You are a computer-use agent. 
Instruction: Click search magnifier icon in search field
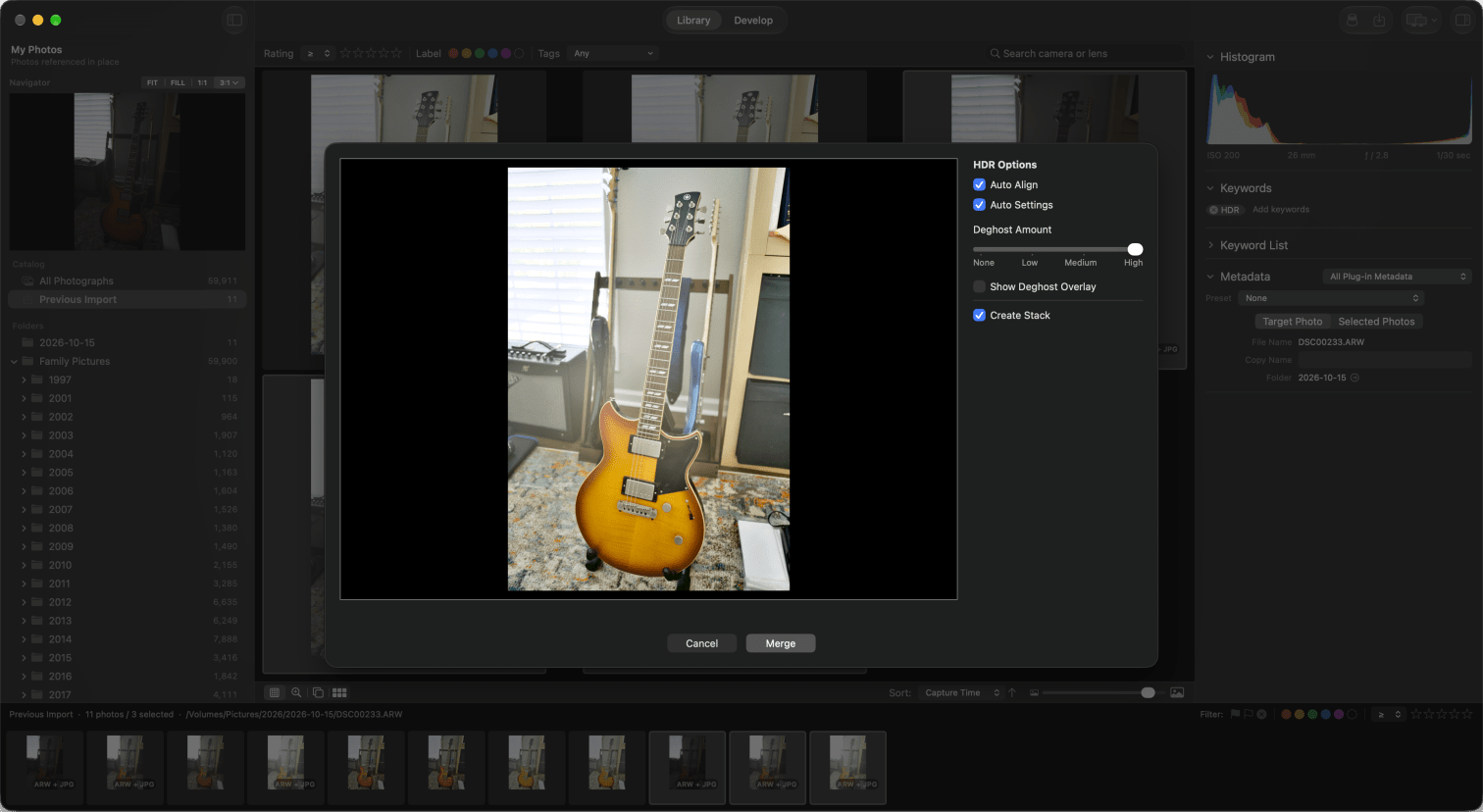point(996,54)
